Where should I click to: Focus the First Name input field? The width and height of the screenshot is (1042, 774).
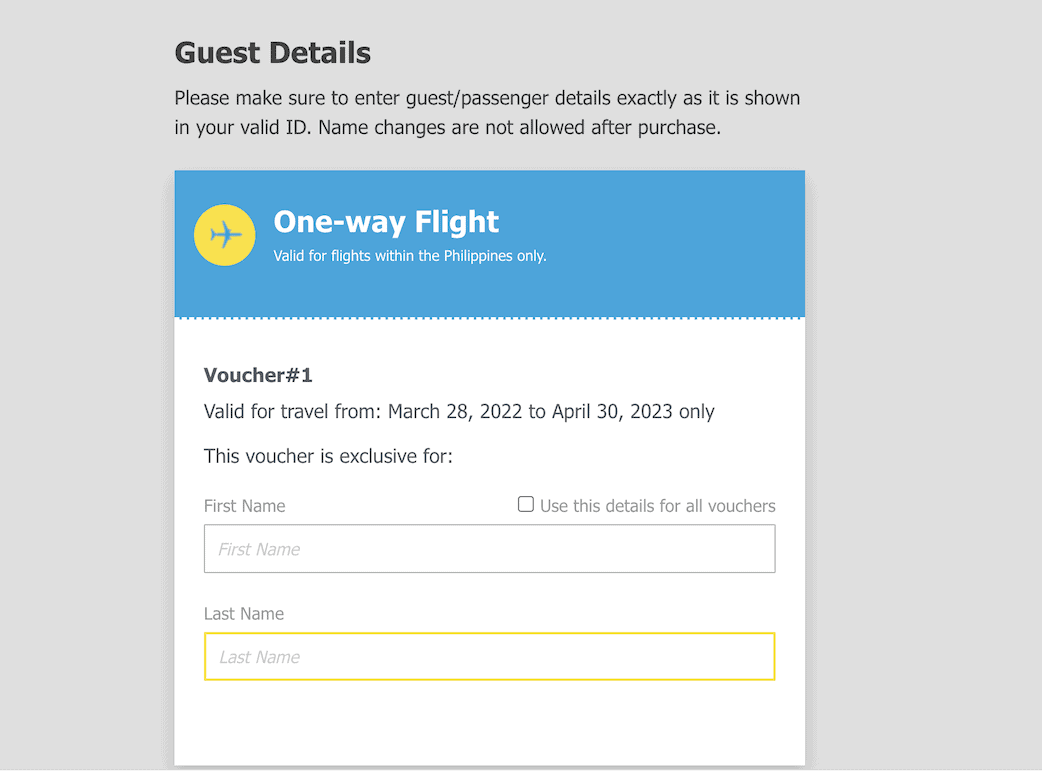point(489,549)
